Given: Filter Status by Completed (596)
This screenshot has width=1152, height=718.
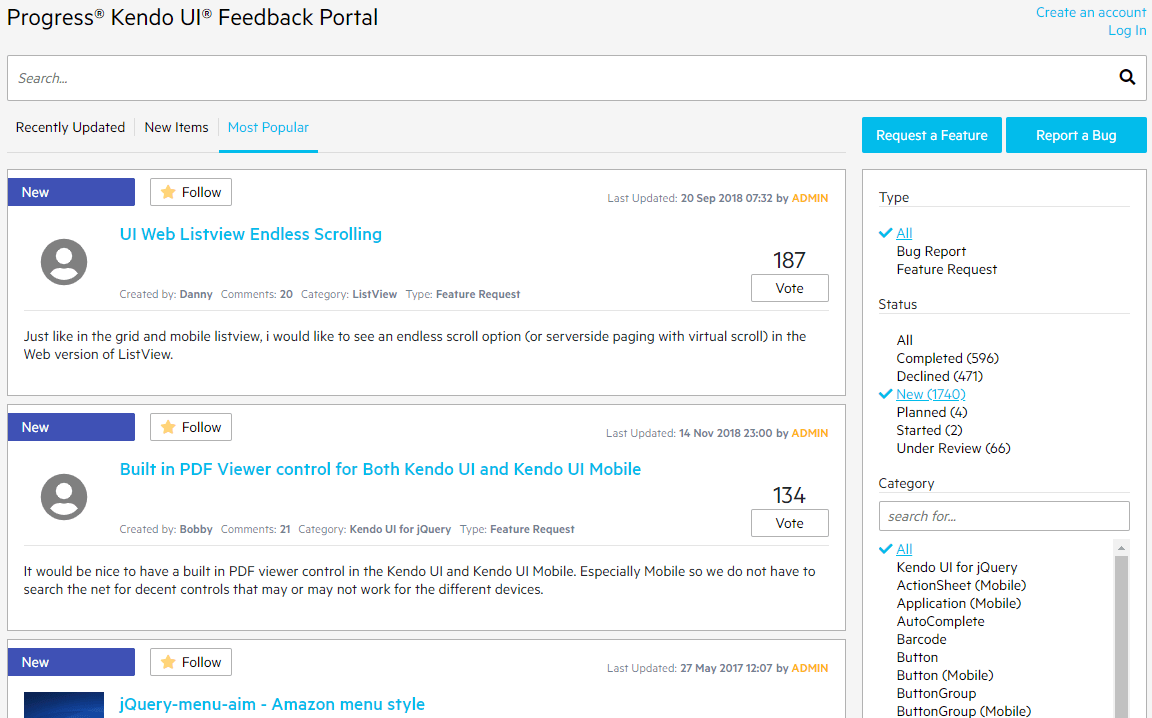Looking at the screenshot, I should (x=948, y=358).
